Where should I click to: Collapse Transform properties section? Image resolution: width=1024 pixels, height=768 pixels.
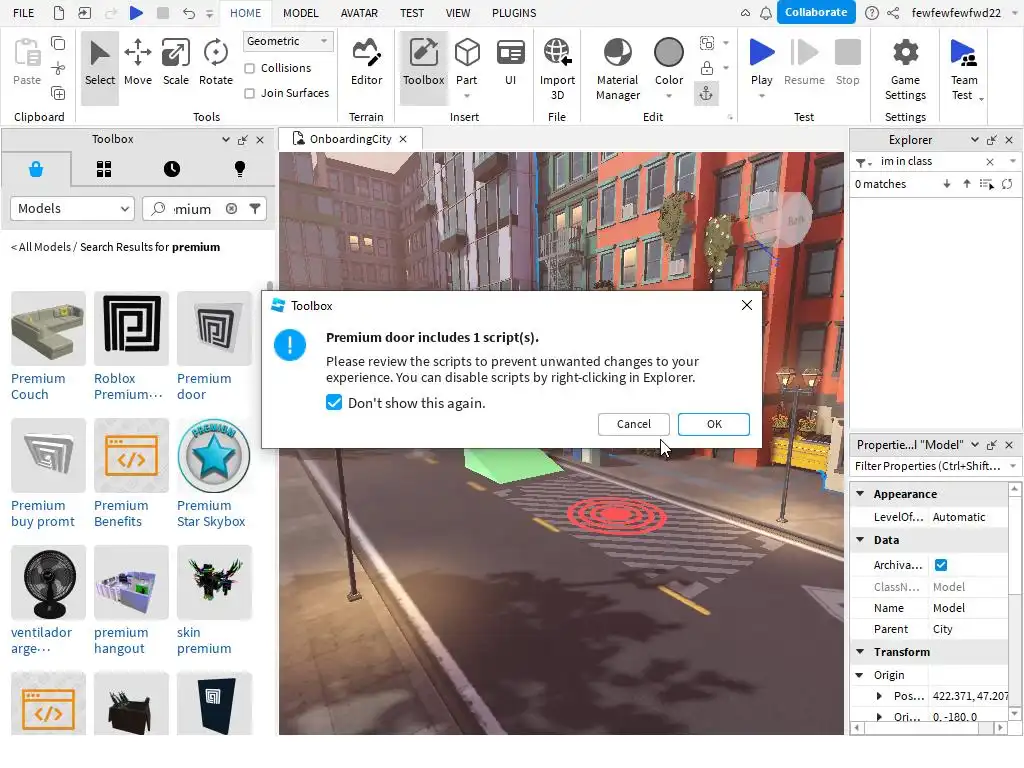point(860,652)
